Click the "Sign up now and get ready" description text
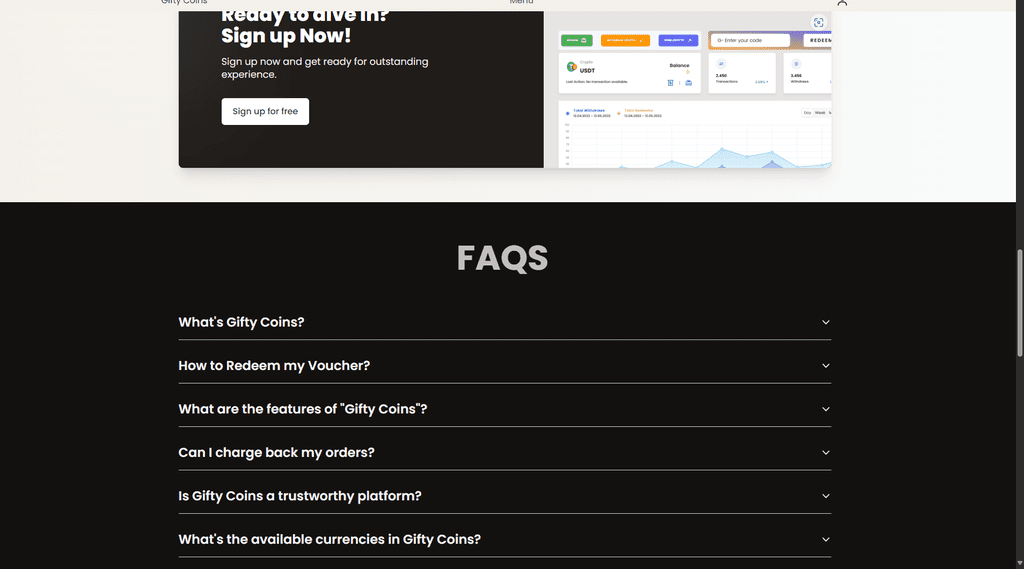This screenshot has height=569, width=1024. [x=325, y=68]
